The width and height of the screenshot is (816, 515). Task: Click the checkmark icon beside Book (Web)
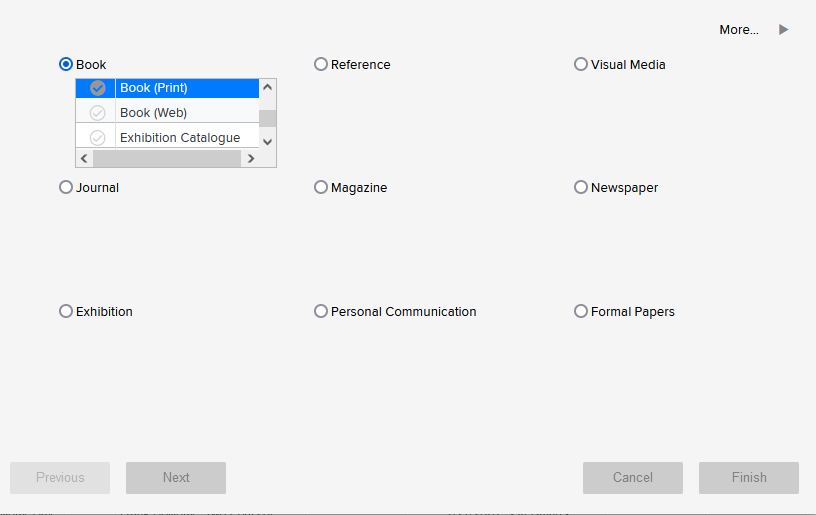97,113
